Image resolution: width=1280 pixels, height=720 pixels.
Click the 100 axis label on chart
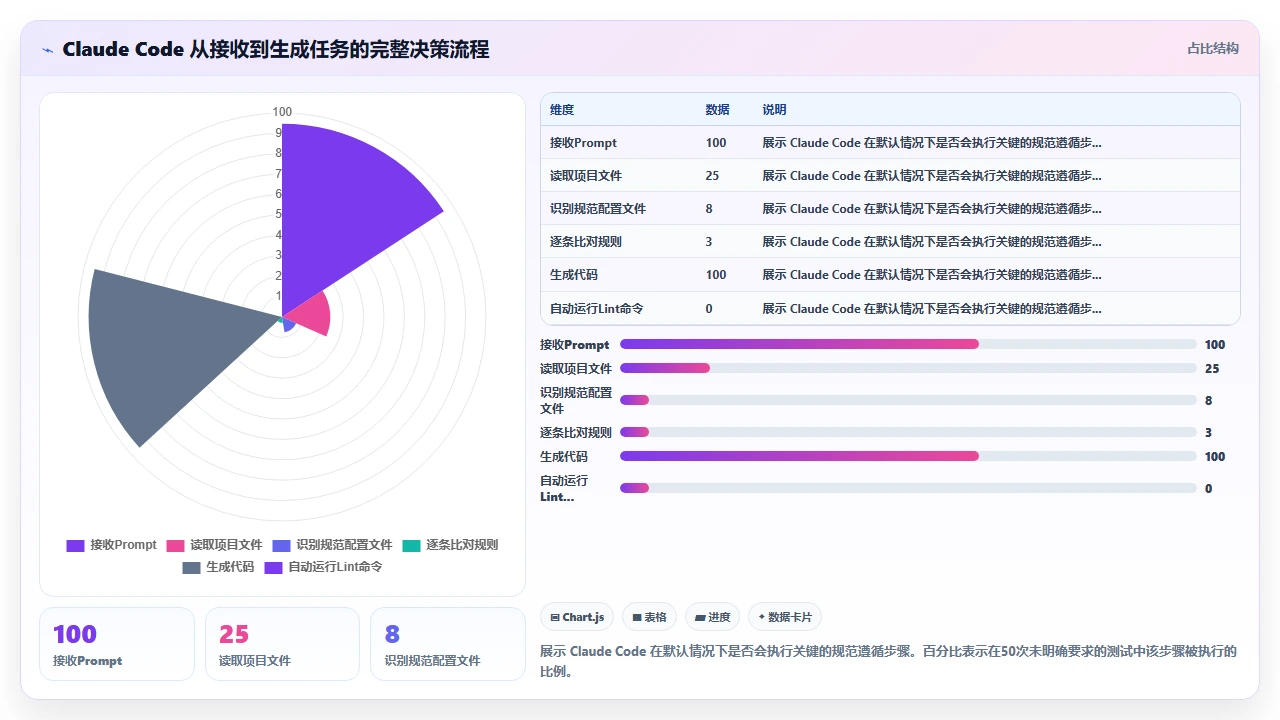[x=282, y=112]
